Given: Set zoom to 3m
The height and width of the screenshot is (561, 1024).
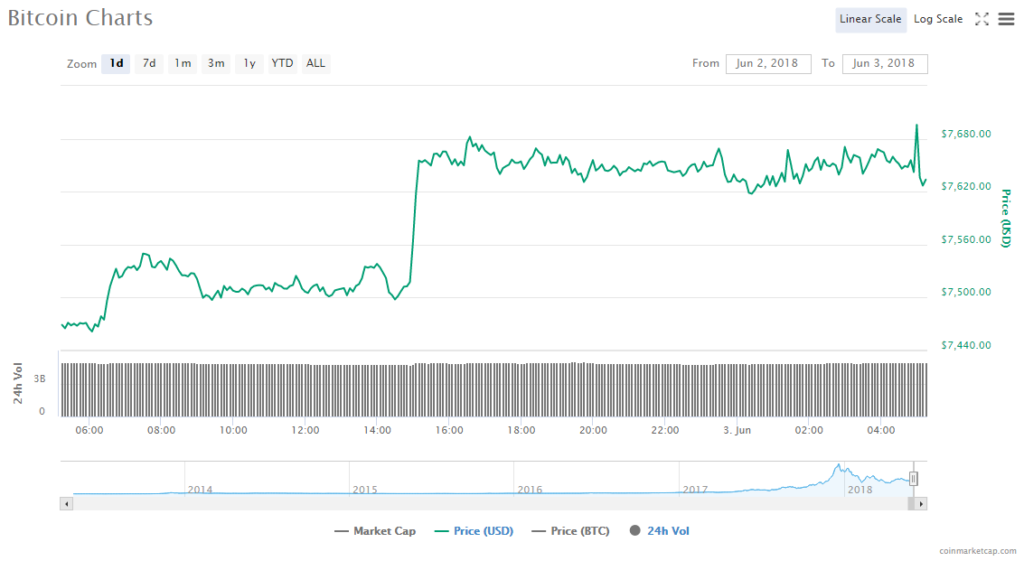Looking at the screenshot, I should [x=216, y=63].
